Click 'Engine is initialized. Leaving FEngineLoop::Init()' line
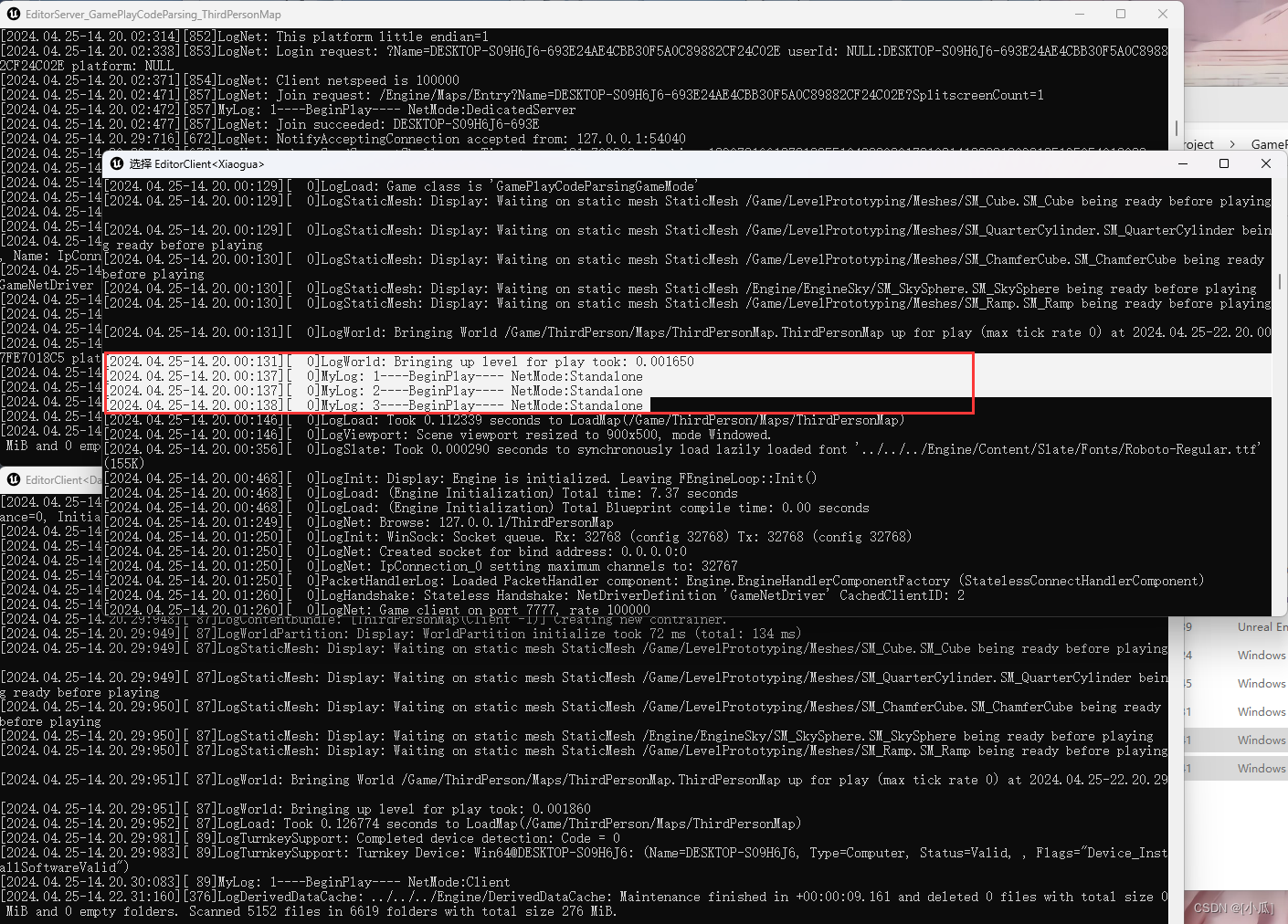Viewport: 1288px width, 924px height. [460, 478]
